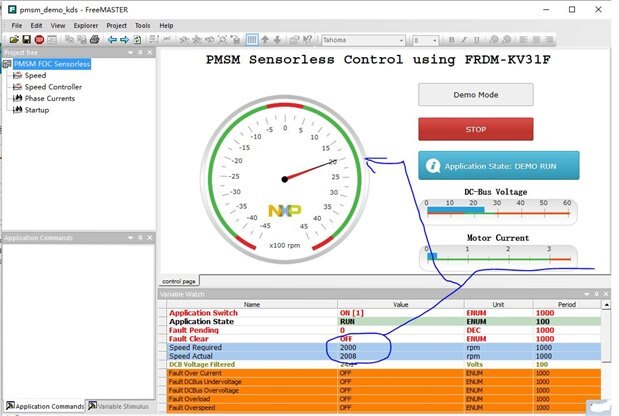This screenshot has height=416, width=619.
Task: Align text right in toolbar
Action: (549, 39)
